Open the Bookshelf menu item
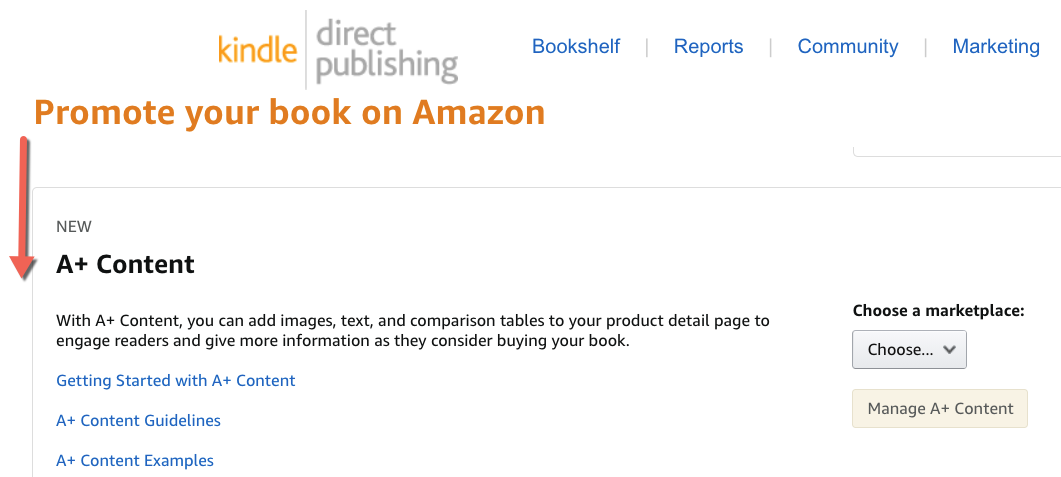The height and width of the screenshot is (477, 1061). click(x=576, y=47)
